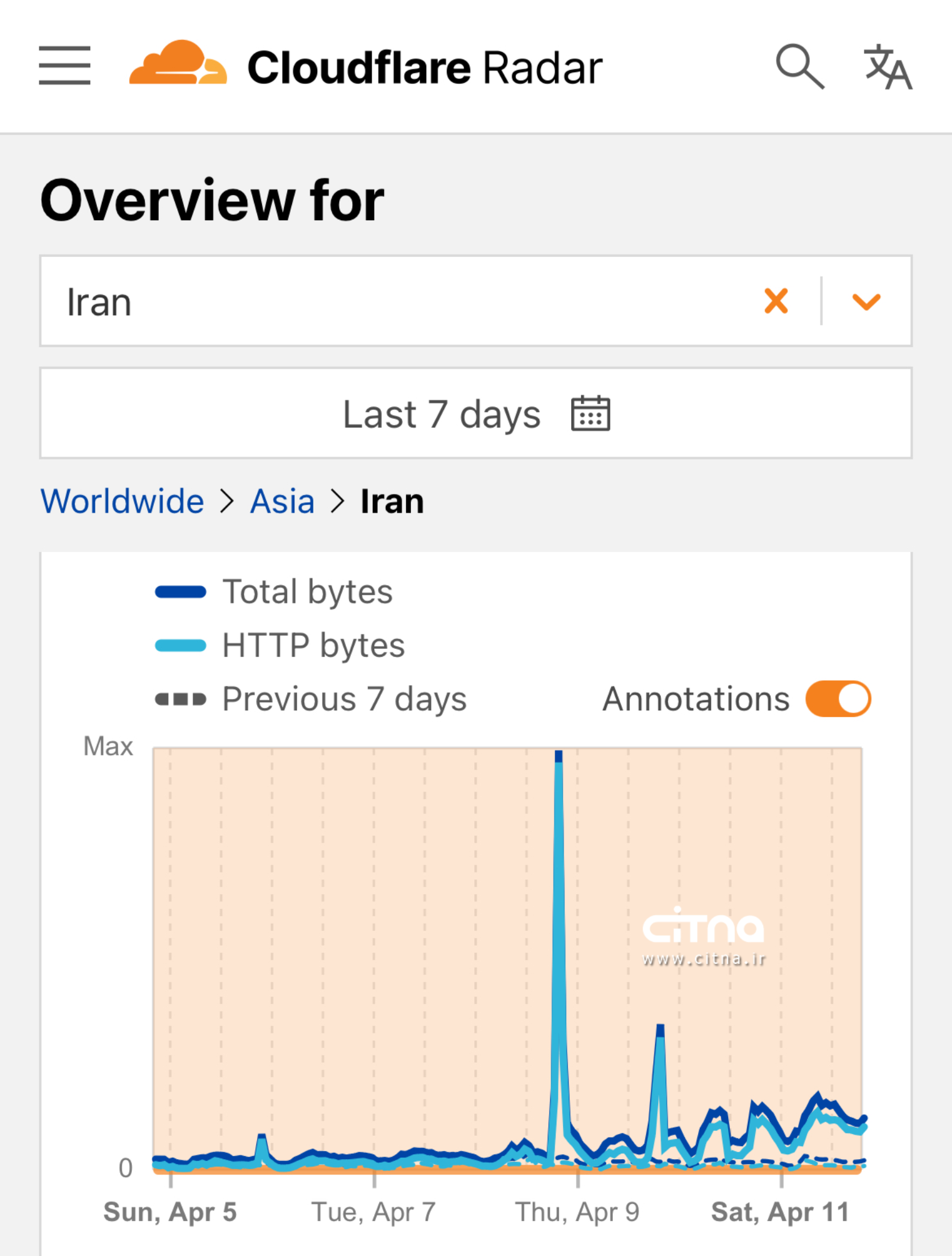
Task: Click the HTTP bytes legend label
Action: click(x=313, y=645)
